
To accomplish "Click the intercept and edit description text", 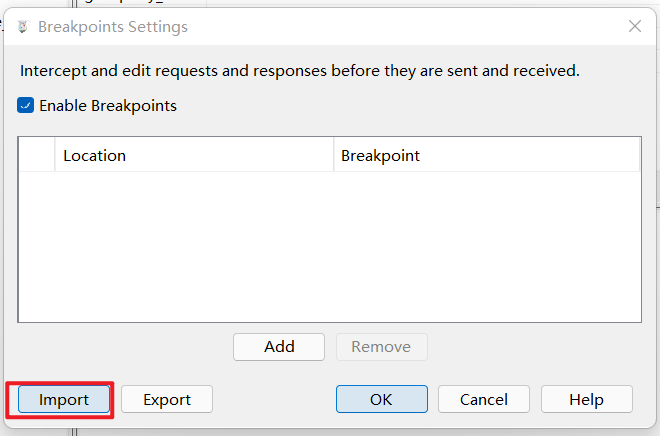I will point(299,71).
